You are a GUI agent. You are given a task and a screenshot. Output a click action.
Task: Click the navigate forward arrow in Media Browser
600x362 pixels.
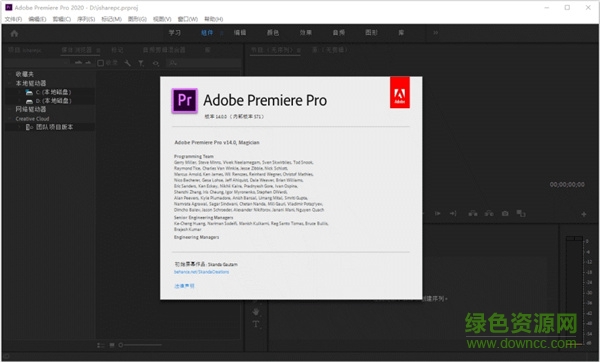coord(88,63)
